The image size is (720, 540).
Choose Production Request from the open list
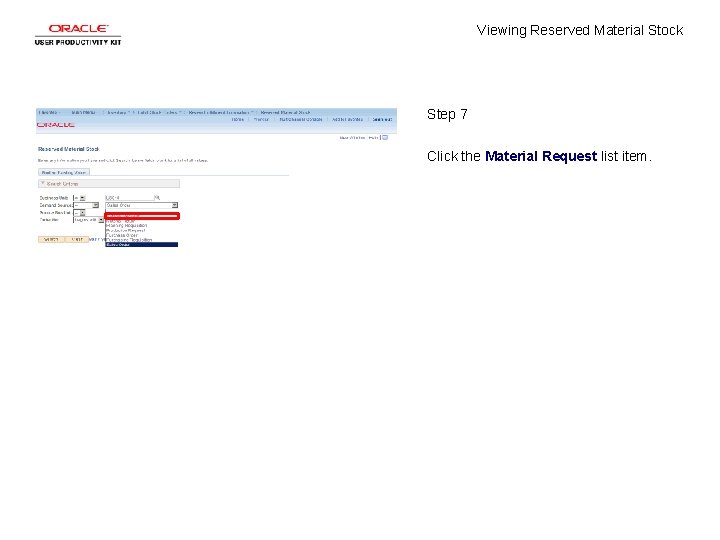(x=141, y=231)
